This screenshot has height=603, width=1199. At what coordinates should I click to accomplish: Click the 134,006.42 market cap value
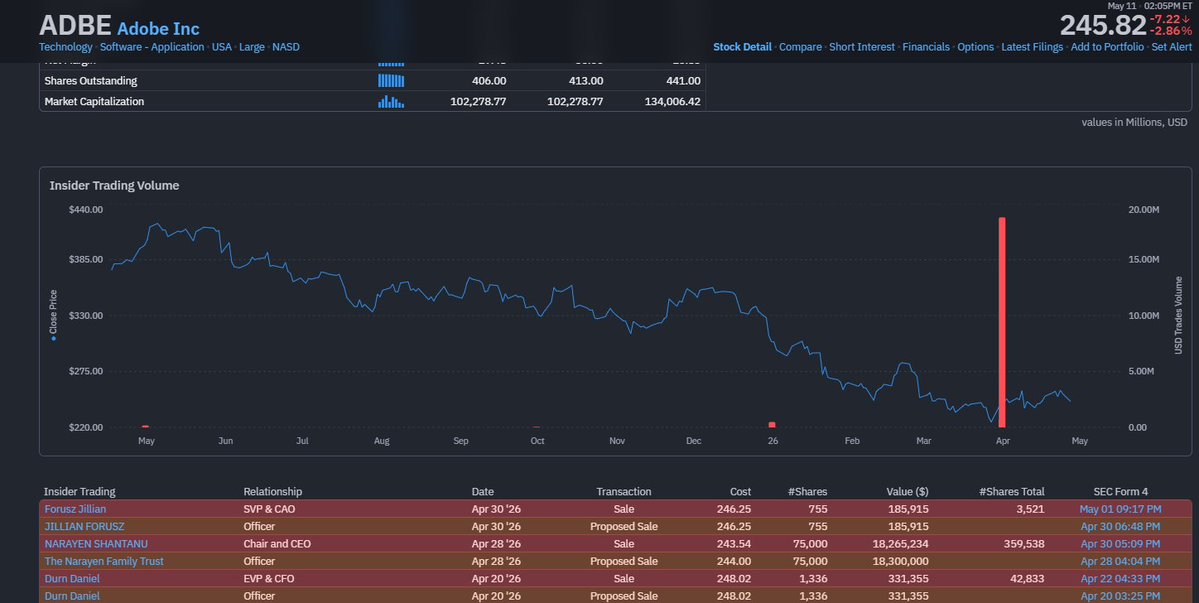click(672, 101)
